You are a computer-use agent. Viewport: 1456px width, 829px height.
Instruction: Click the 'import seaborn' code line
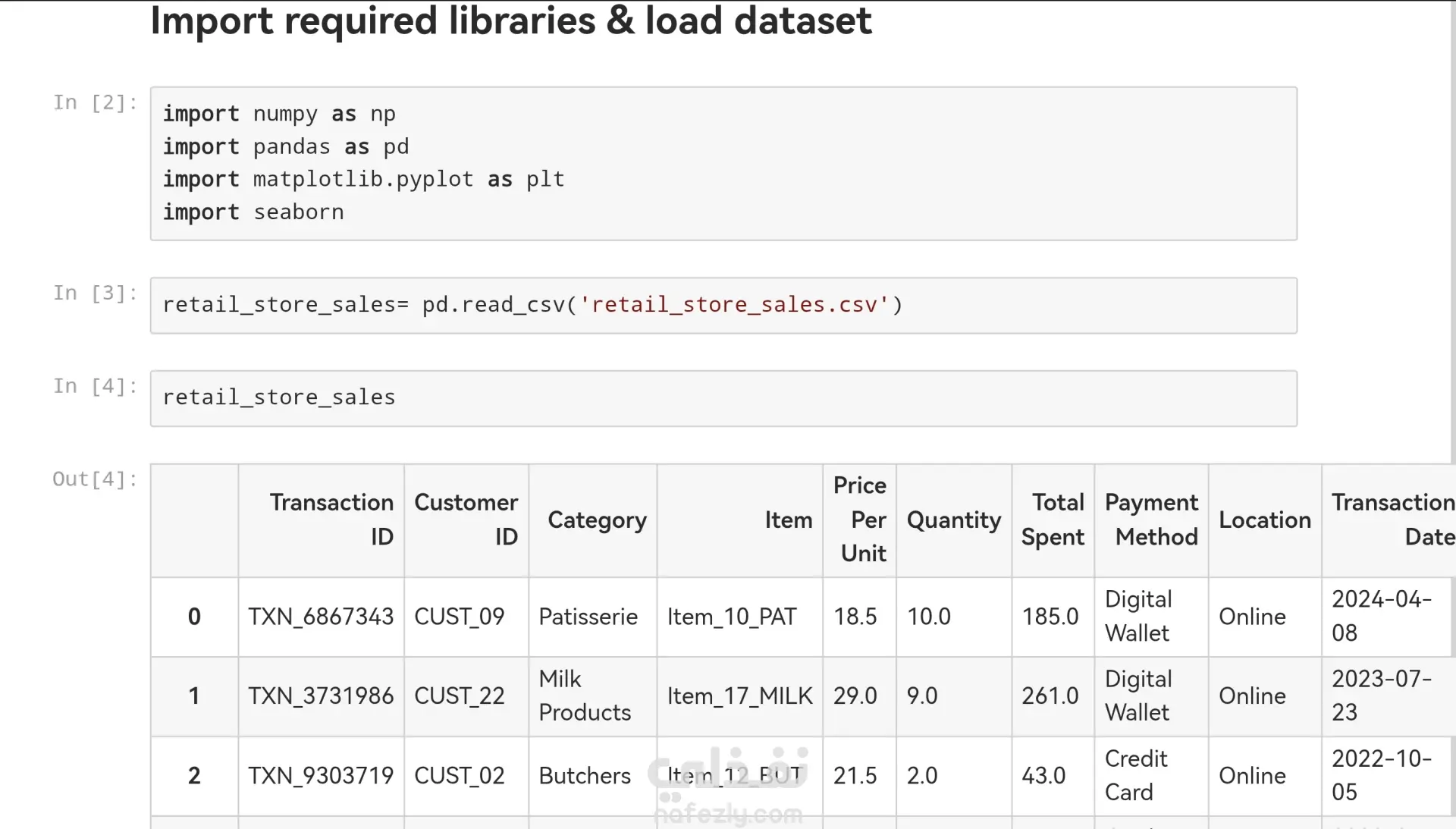coord(253,212)
